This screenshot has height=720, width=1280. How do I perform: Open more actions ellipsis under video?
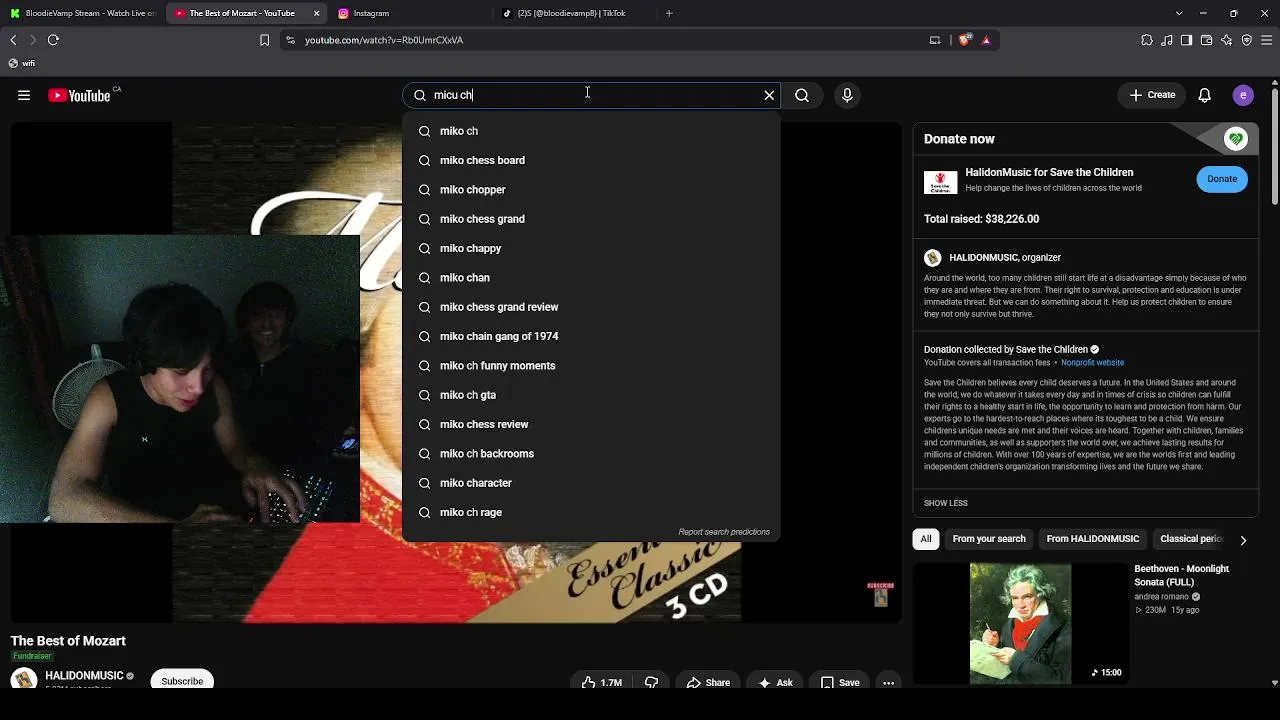click(888, 683)
